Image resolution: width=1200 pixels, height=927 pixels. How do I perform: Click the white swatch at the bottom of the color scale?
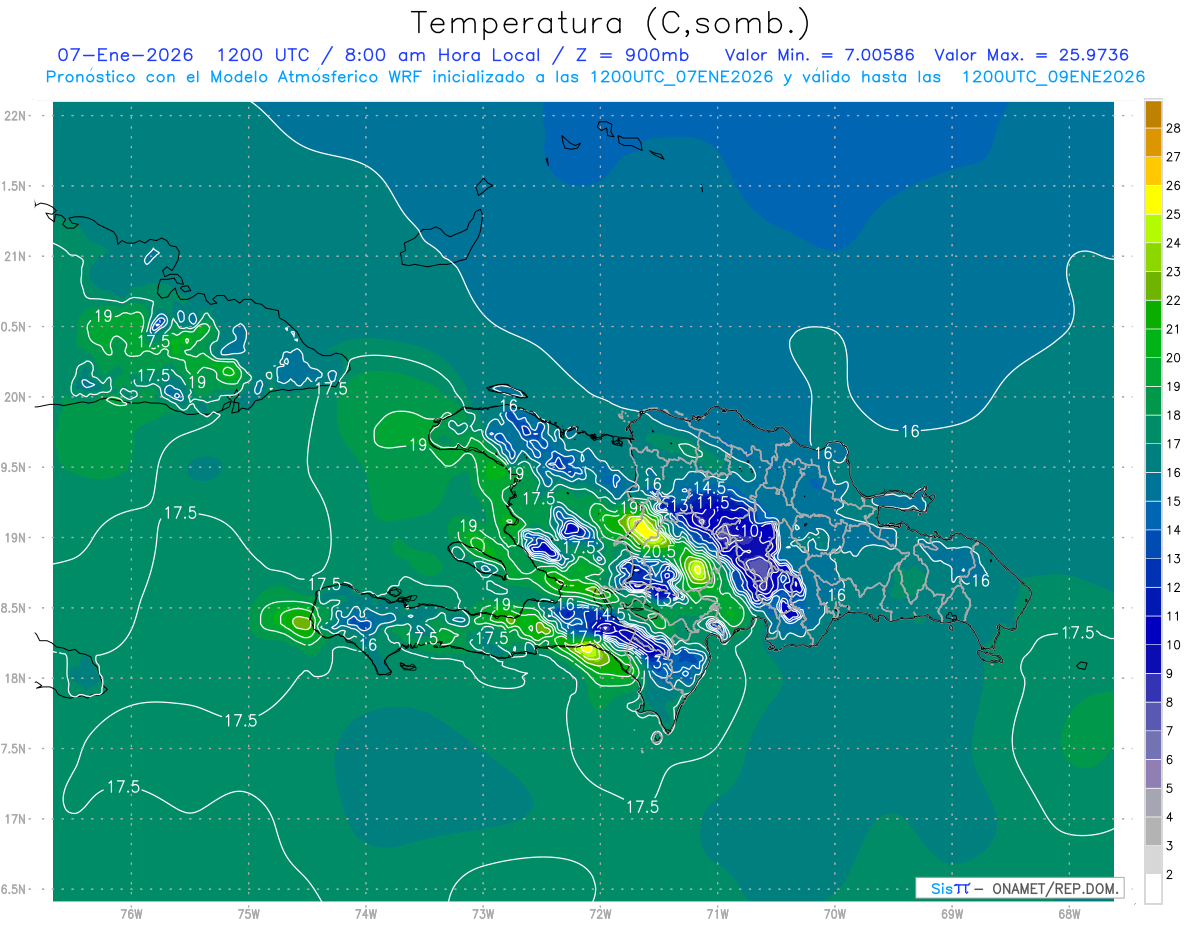click(1153, 888)
